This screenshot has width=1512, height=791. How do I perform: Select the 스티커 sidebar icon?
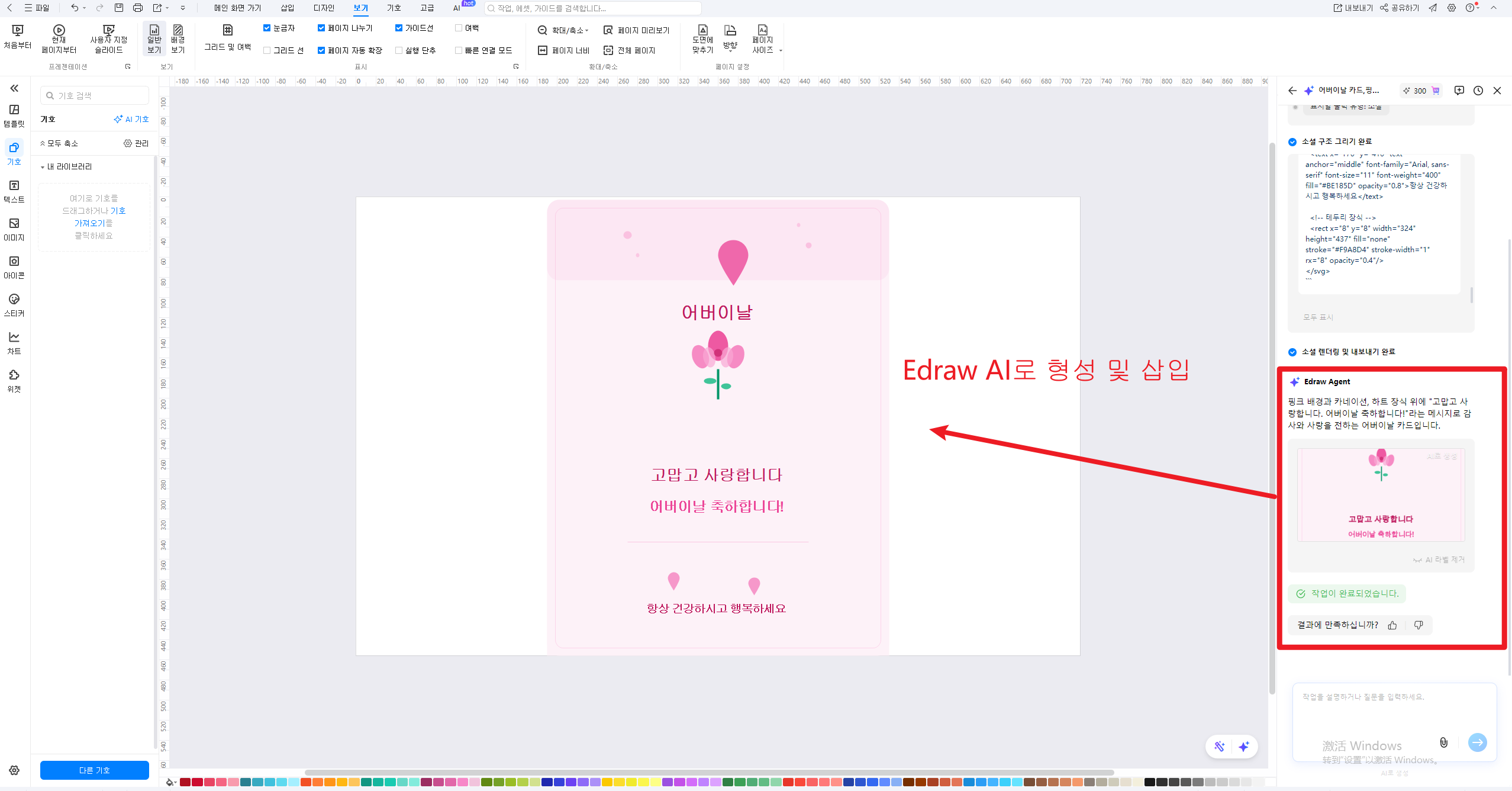[x=14, y=306]
